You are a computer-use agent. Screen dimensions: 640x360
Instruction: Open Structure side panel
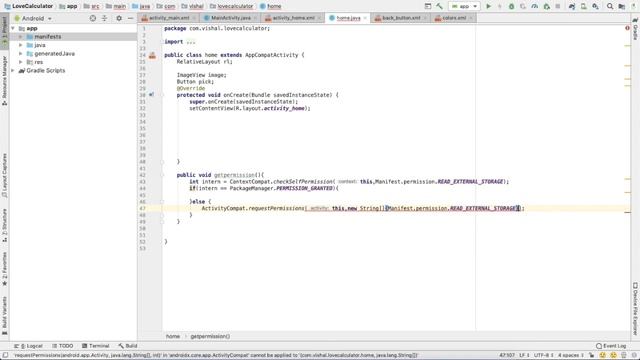point(4,225)
